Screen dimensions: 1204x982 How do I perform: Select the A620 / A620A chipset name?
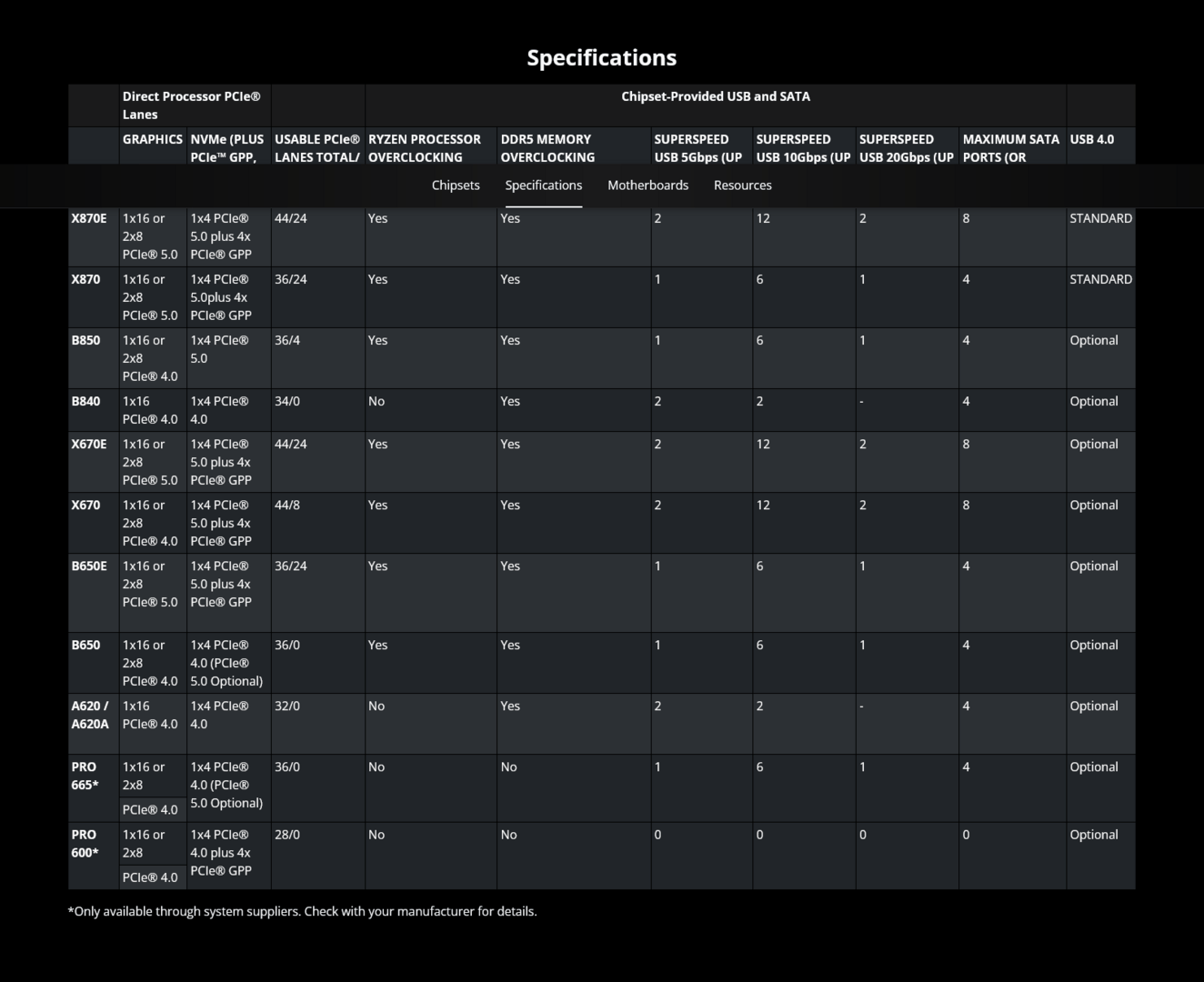[90, 715]
